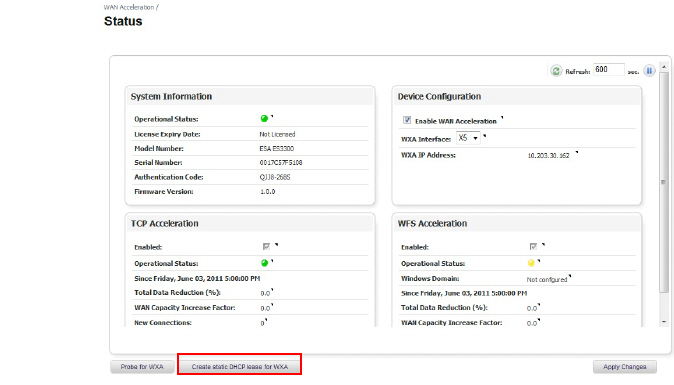Click System Information green operational status indicator
The width and height of the screenshot is (674, 385).
coord(264,119)
